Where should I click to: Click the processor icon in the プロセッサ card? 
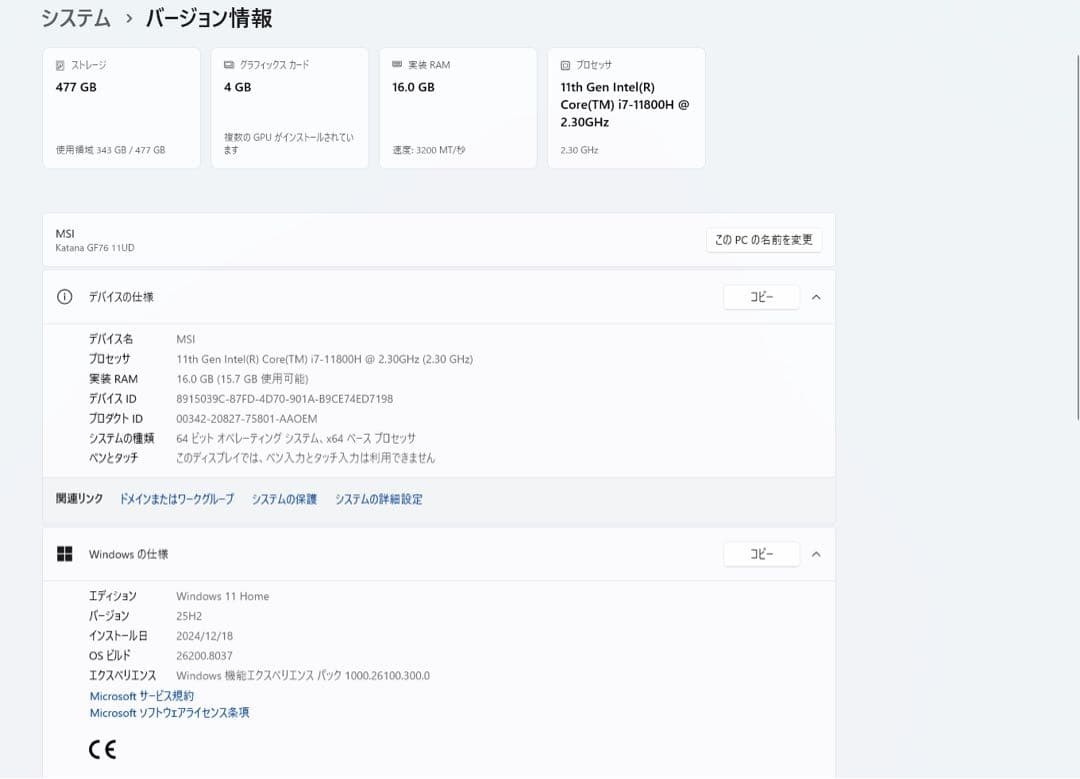pyautogui.click(x=565, y=65)
